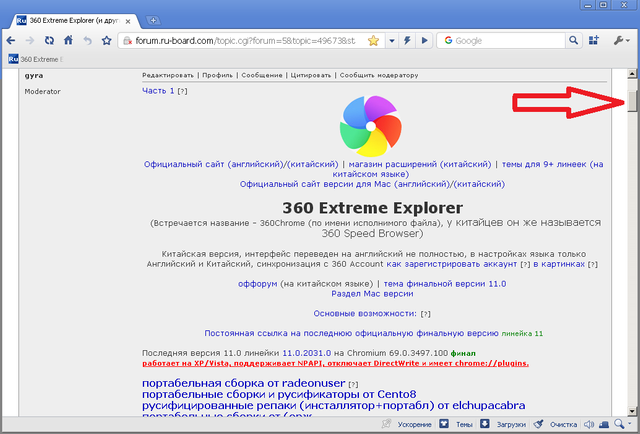Open Профиль of user gyra
This screenshot has width=640, height=434.
click(x=217, y=75)
